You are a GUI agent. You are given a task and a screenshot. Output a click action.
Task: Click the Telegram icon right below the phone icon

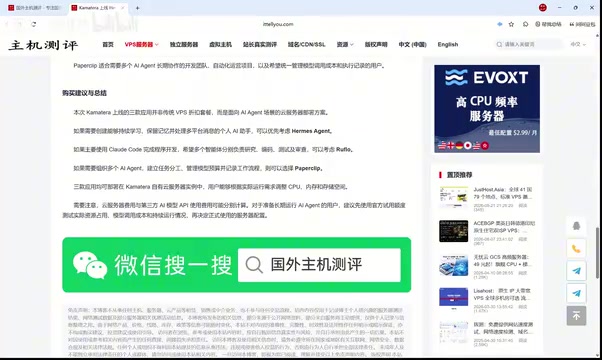click(576, 271)
